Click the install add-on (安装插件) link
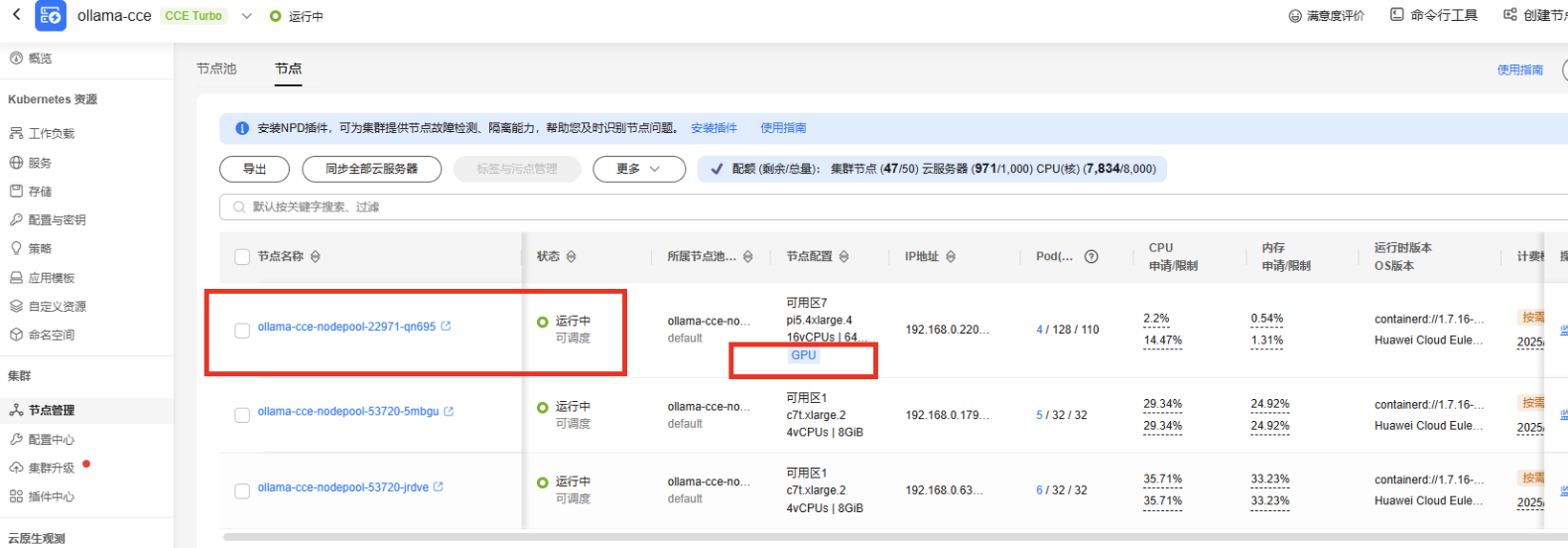Viewport: 1568px width, 548px height. [x=714, y=128]
